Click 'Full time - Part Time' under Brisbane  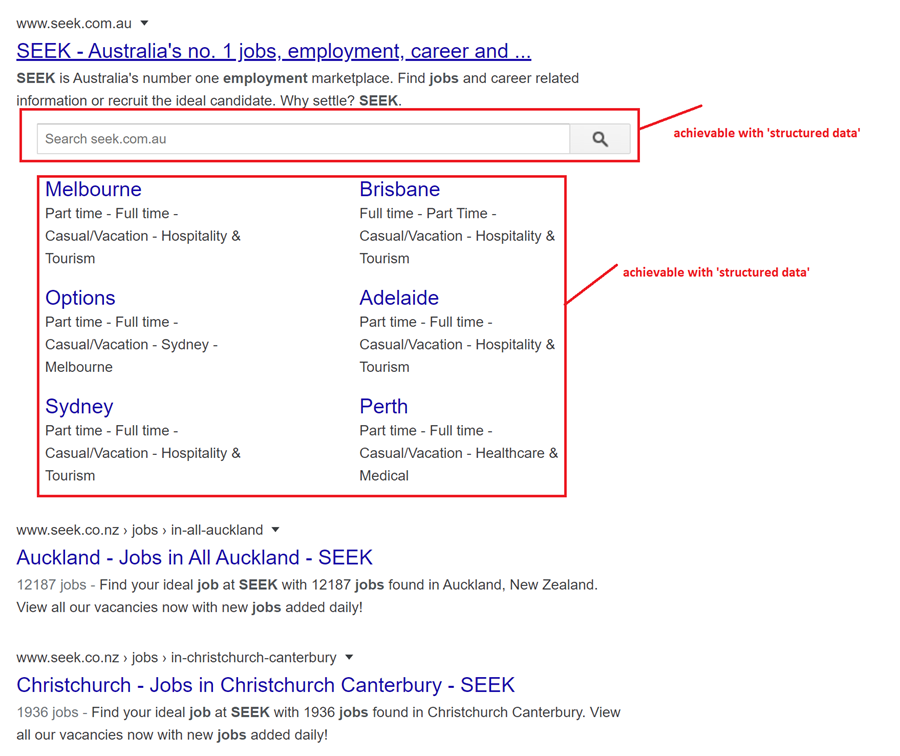[424, 214]
